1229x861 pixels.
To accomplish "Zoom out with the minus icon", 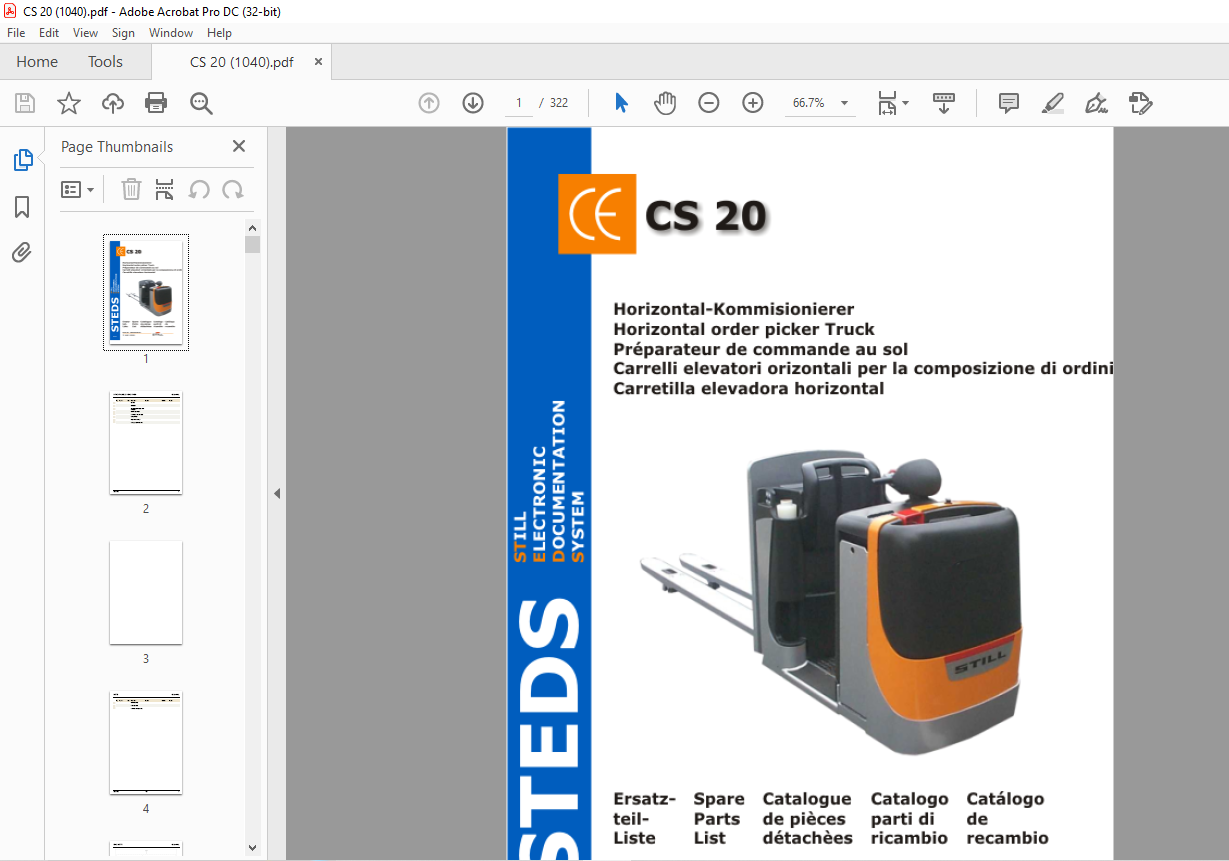I will 709,103.
